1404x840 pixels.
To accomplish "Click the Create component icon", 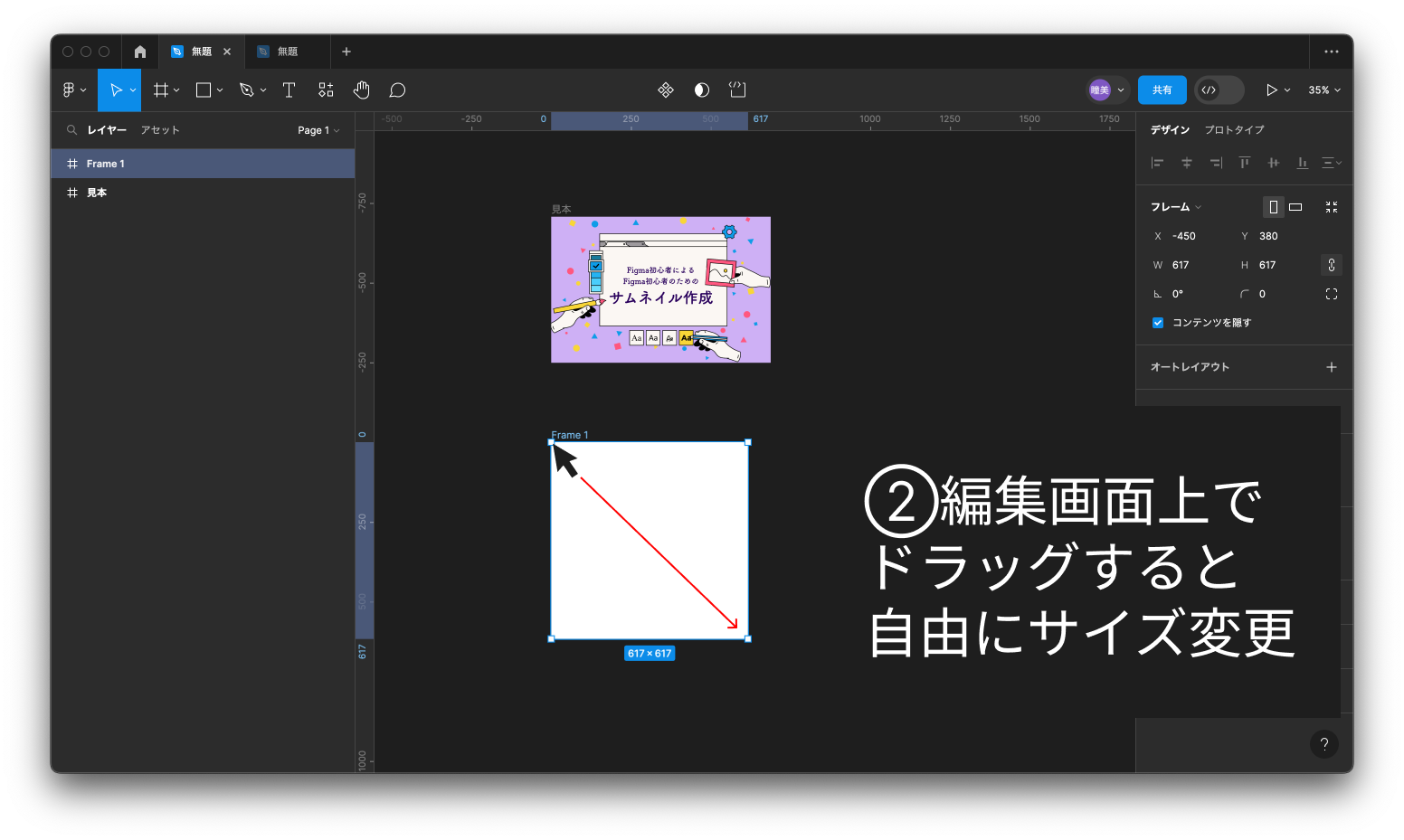I will (x=666, y=90).
